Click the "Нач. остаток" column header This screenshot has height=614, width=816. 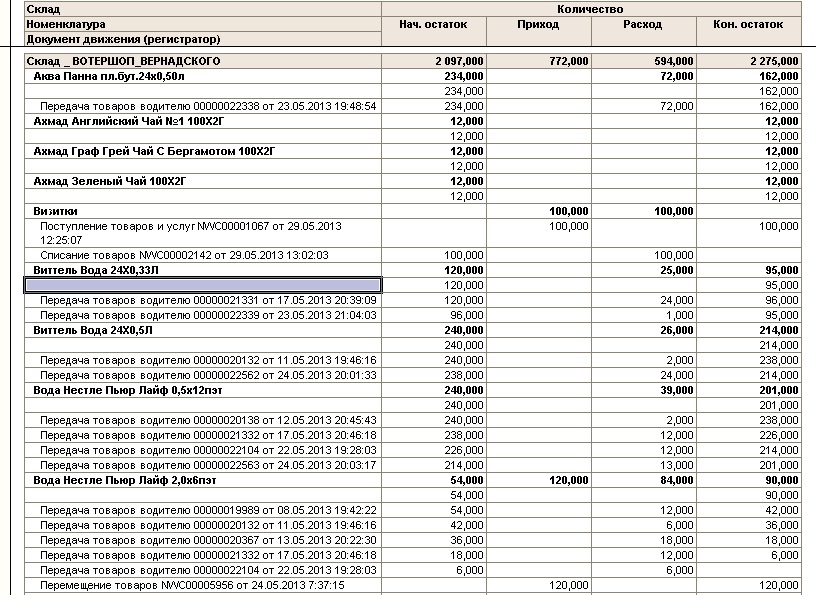[x=434, y=24]
